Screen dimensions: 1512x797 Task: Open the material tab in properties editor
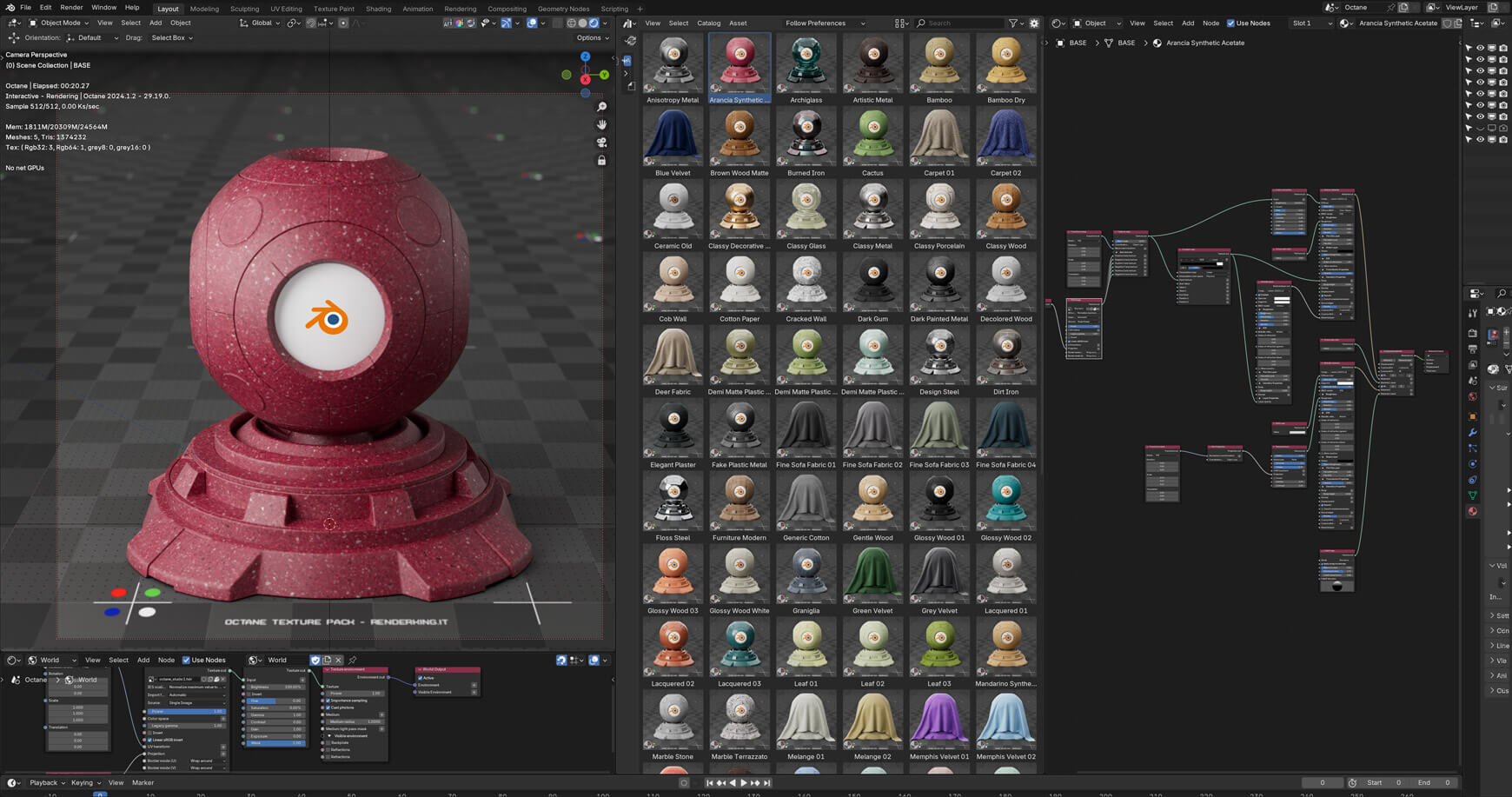pos(1473,511)
